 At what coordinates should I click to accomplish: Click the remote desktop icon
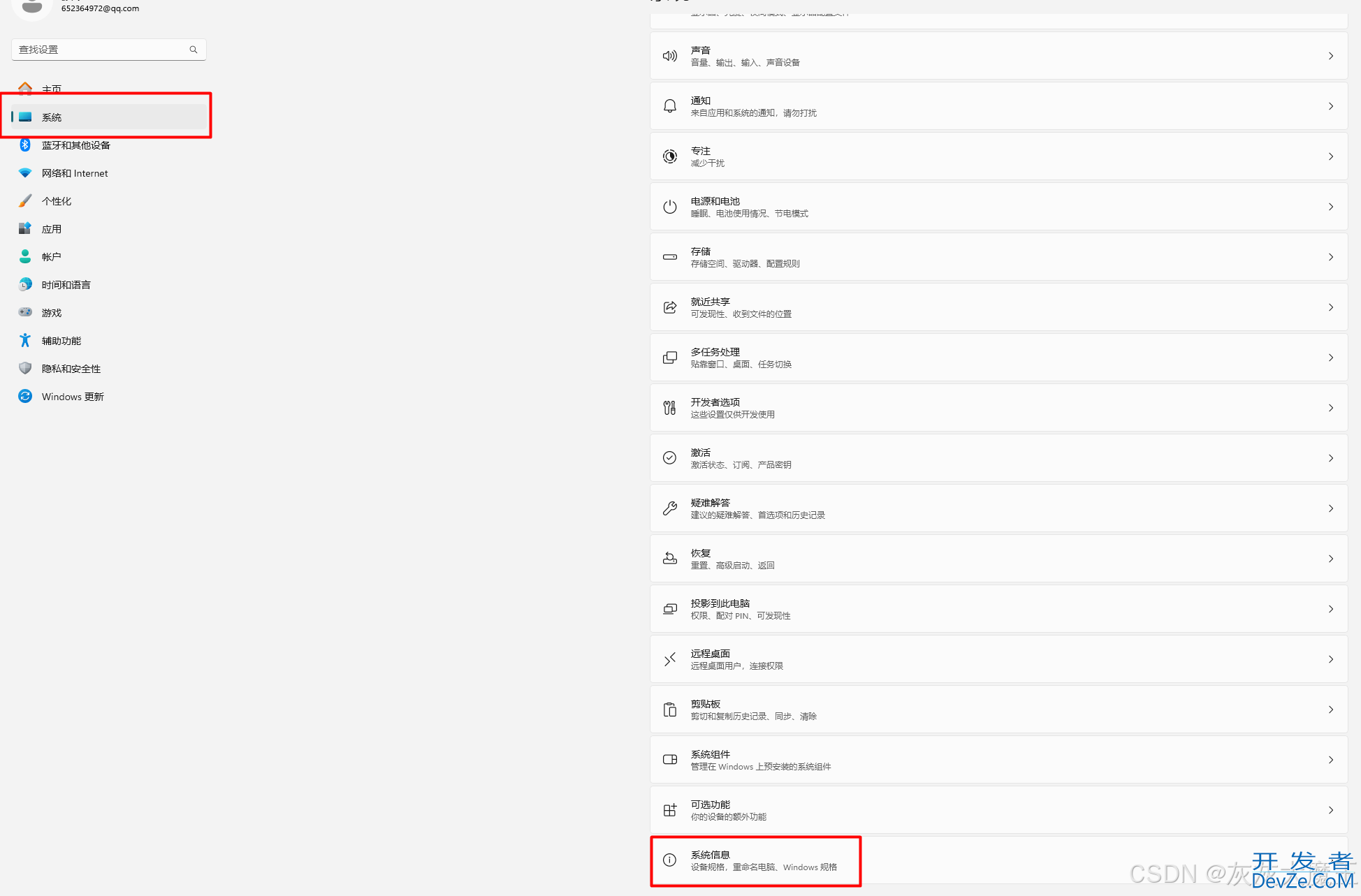click(669, 659)
